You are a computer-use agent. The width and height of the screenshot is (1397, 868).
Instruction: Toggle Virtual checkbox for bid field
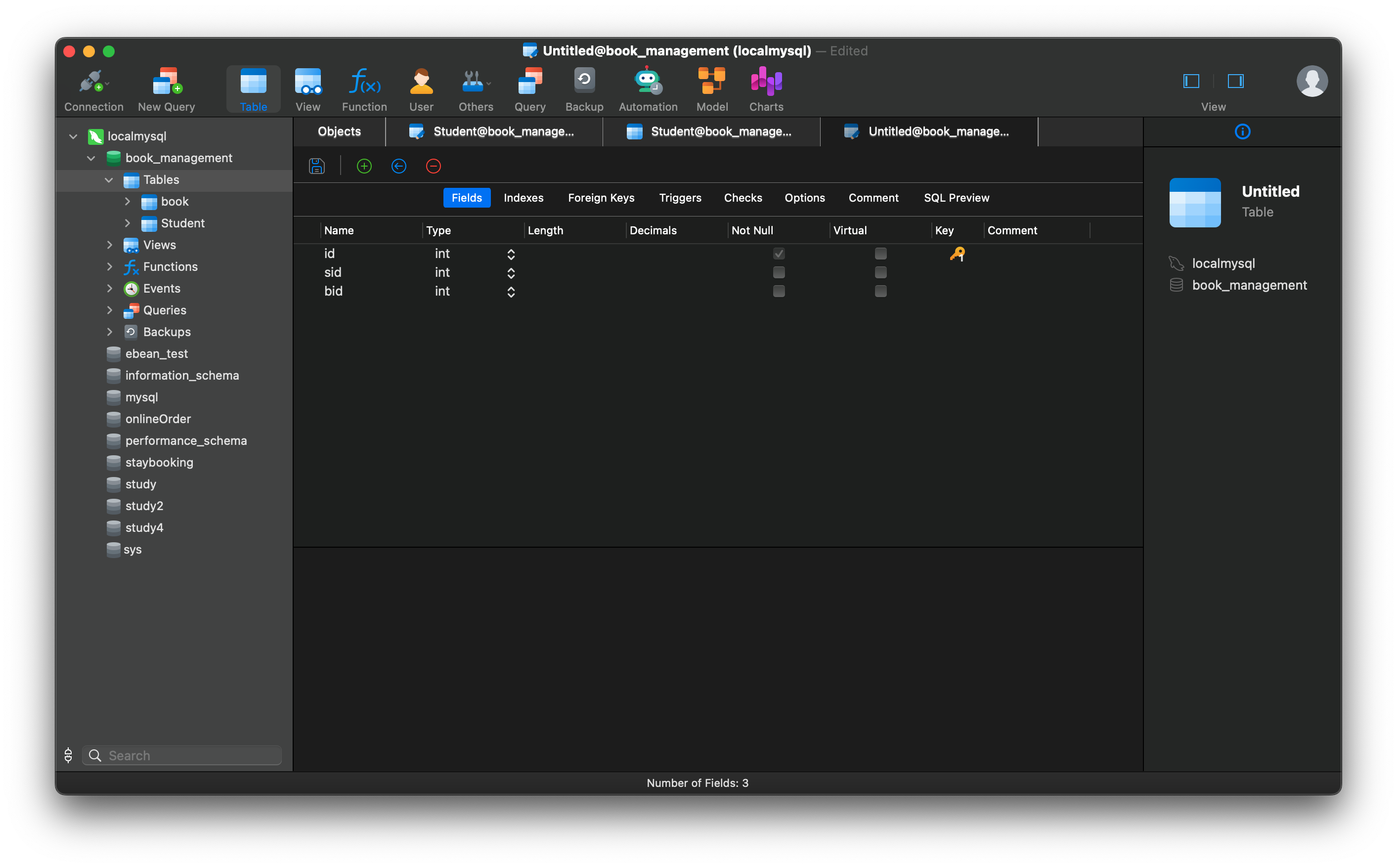880,291
